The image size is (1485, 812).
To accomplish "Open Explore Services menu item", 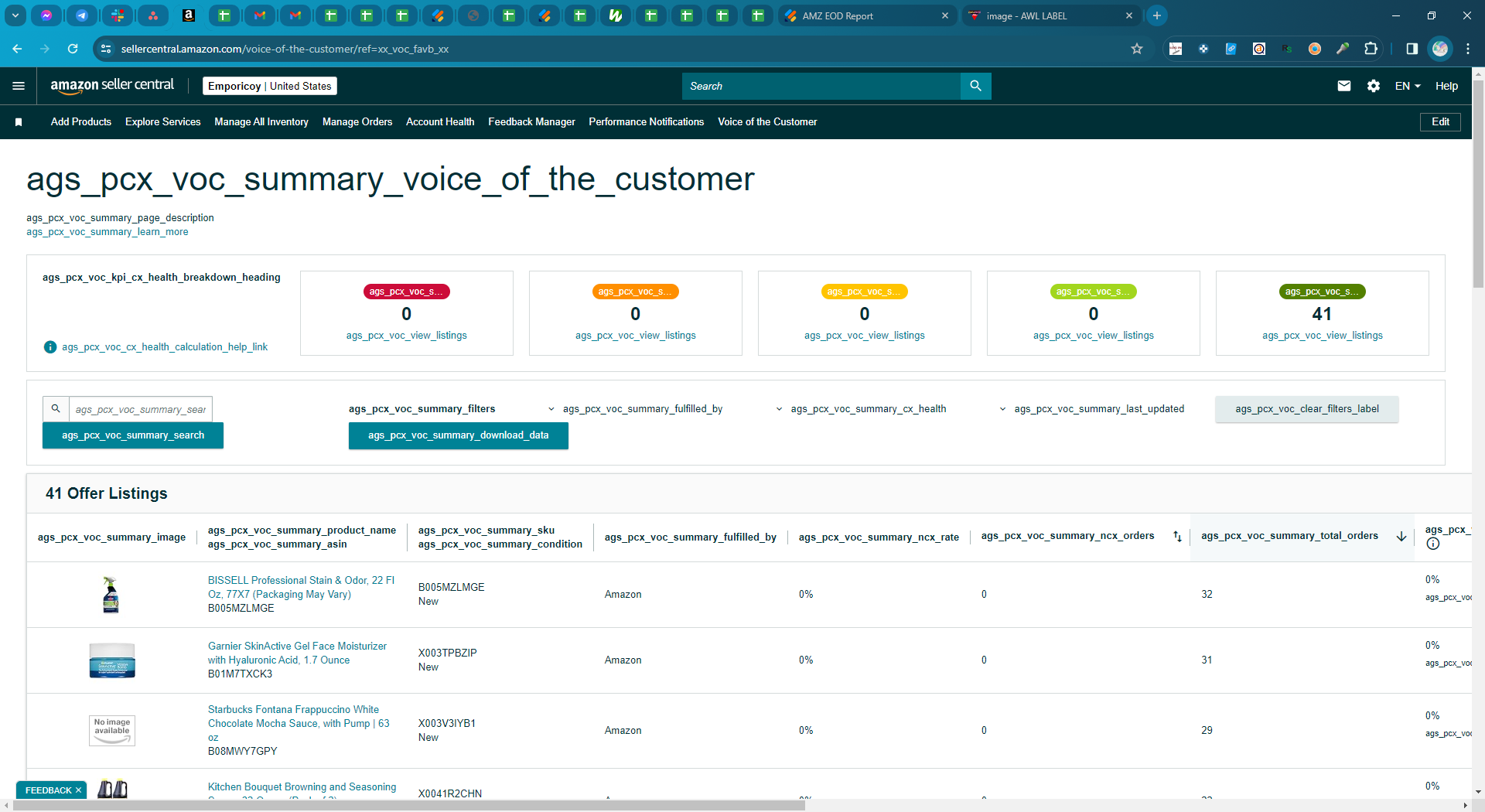I will click(162, 121).
